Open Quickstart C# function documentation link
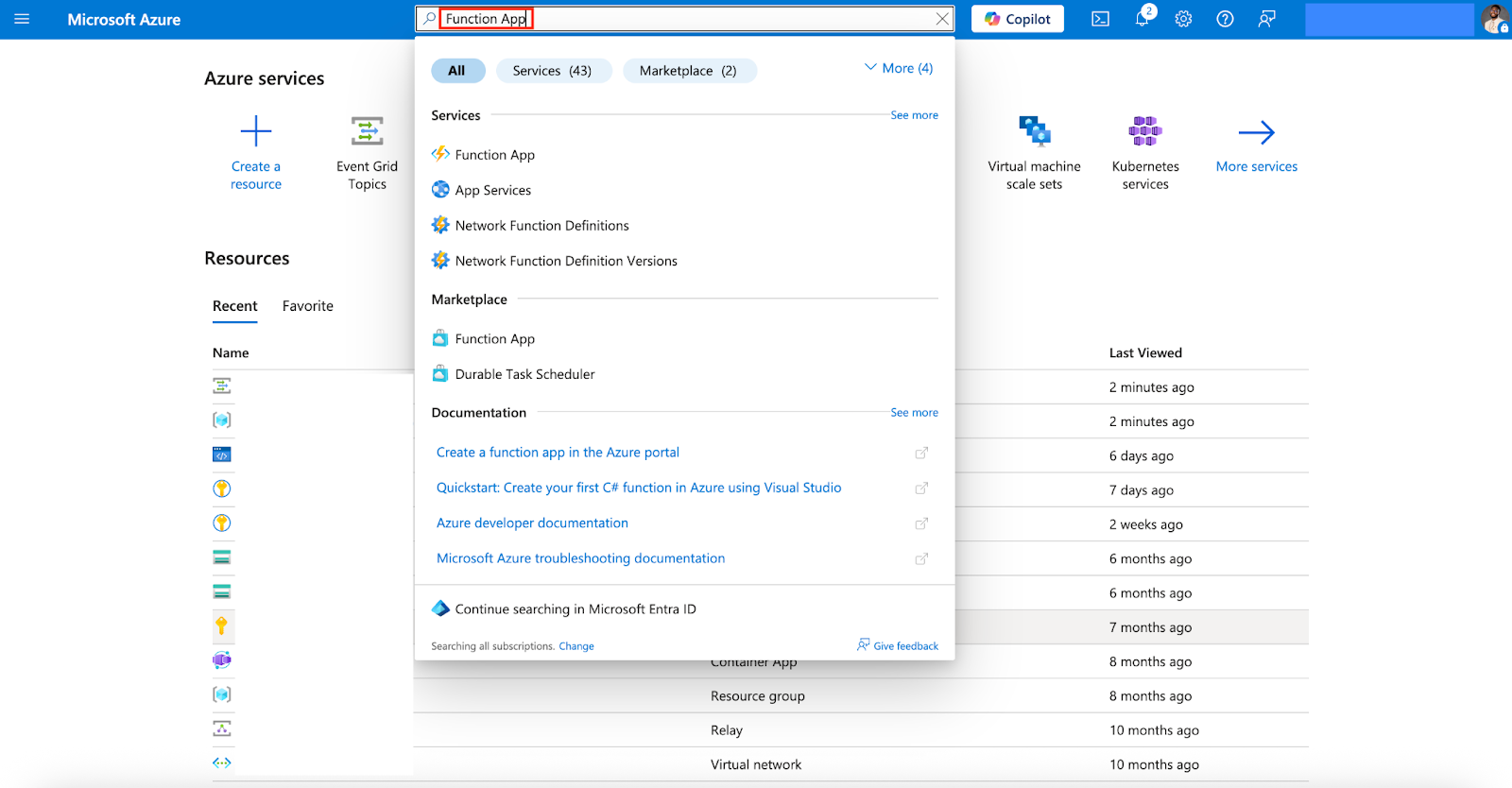Image resolution: width=1512 pixels, height=788 pixels. [x=639, y=488]
